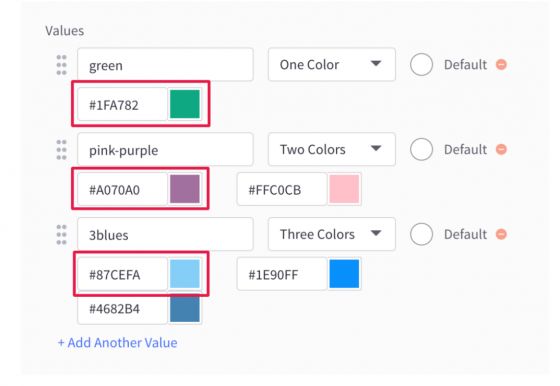Click the purple #A070A0 color swatch
The width and height of the screenshot is (560, 386).
click(x=185, y=189)
